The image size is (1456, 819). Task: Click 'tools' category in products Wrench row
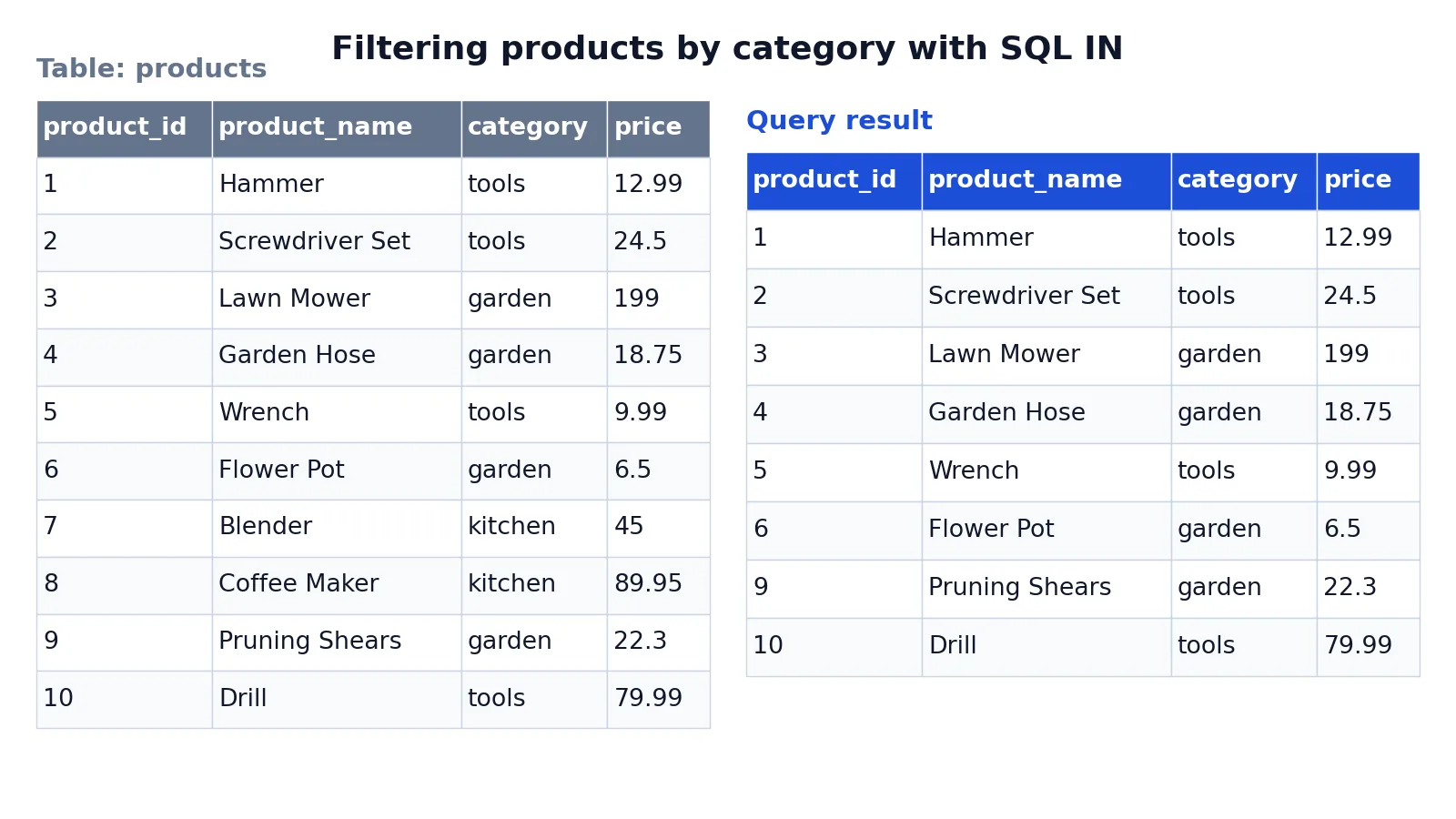pyautogui.click(x=534, y=414)
